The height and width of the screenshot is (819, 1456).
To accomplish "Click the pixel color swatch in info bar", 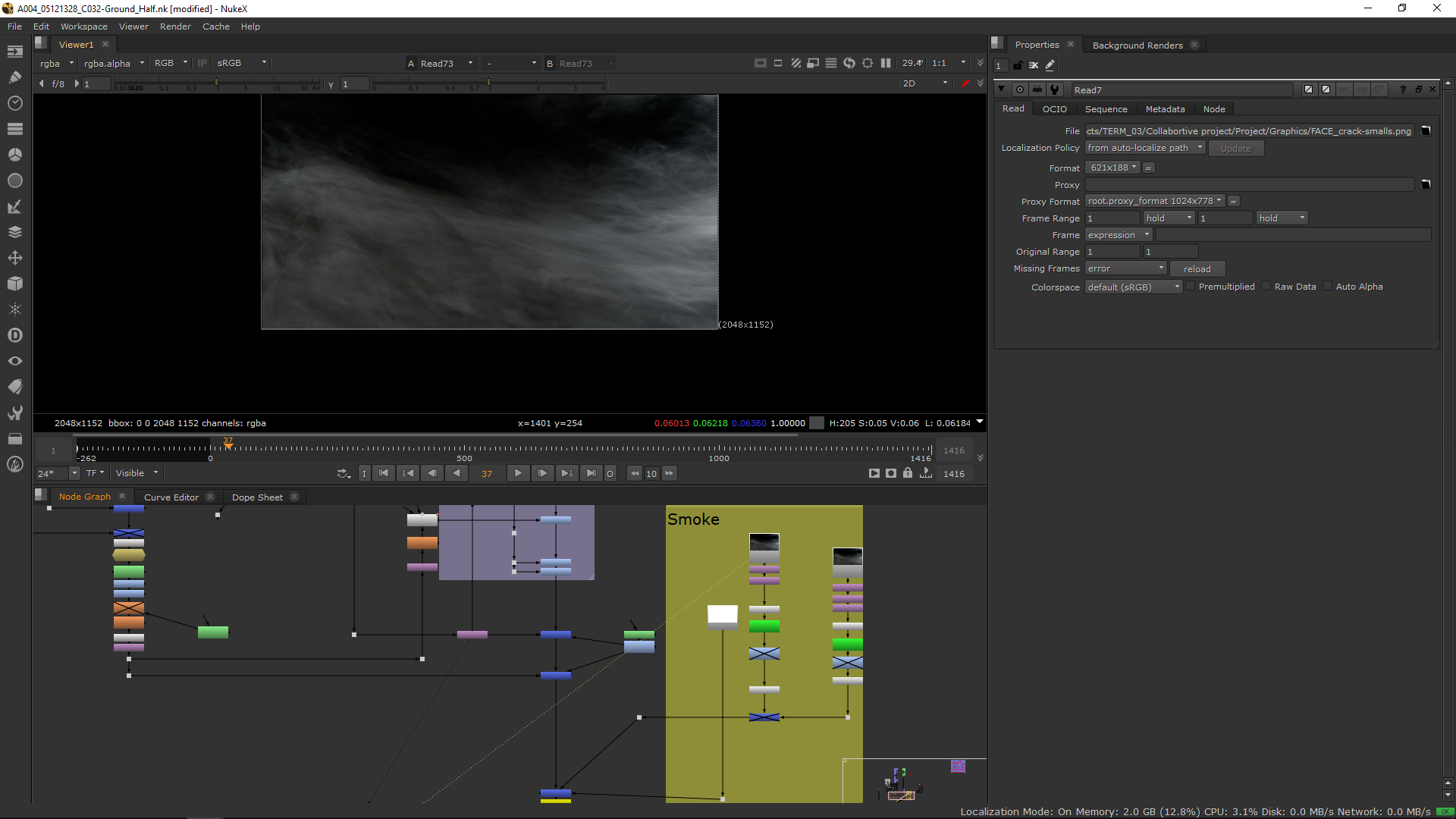I will [817, 423].
